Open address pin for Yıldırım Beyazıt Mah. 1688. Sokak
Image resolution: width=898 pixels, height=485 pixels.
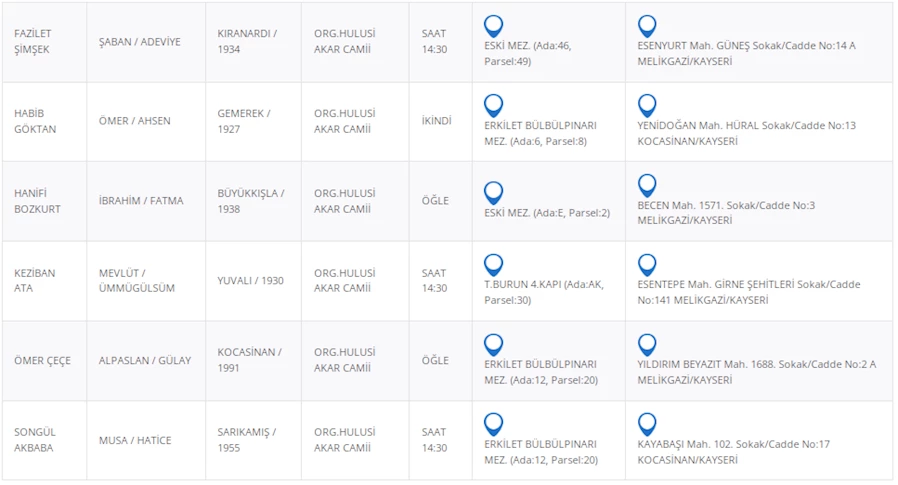pos(647,344)
